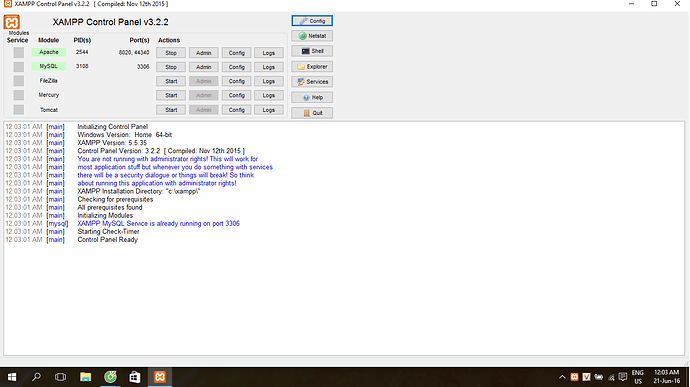Show hidden system tray icons

(x=562, y=377)
